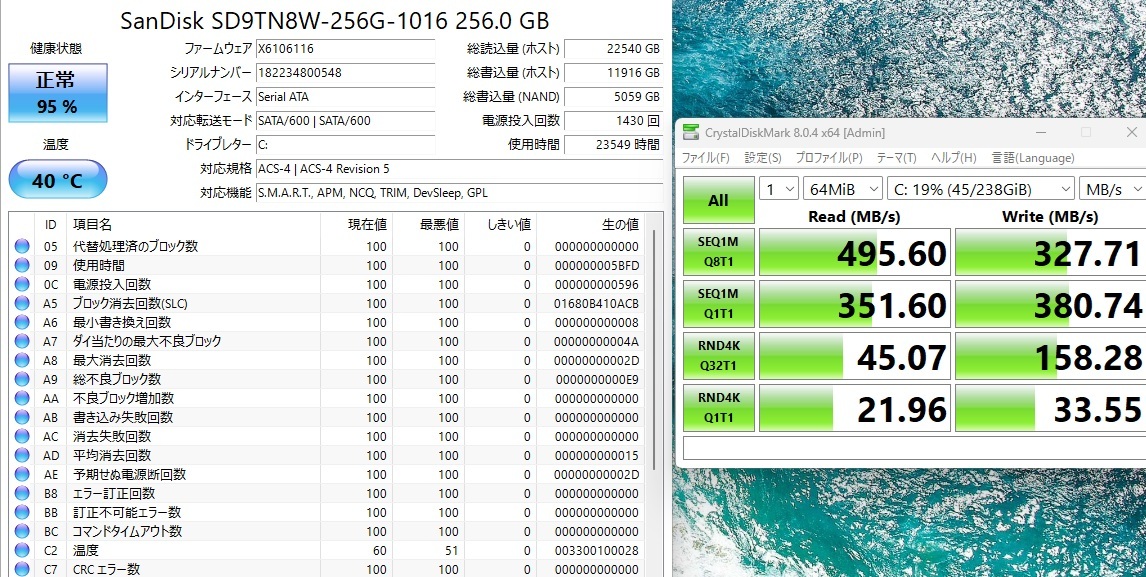Click the standard field ACS-4 Revision 5
The height and width of the screenshot is (577, 1146).
coord(459,169)
